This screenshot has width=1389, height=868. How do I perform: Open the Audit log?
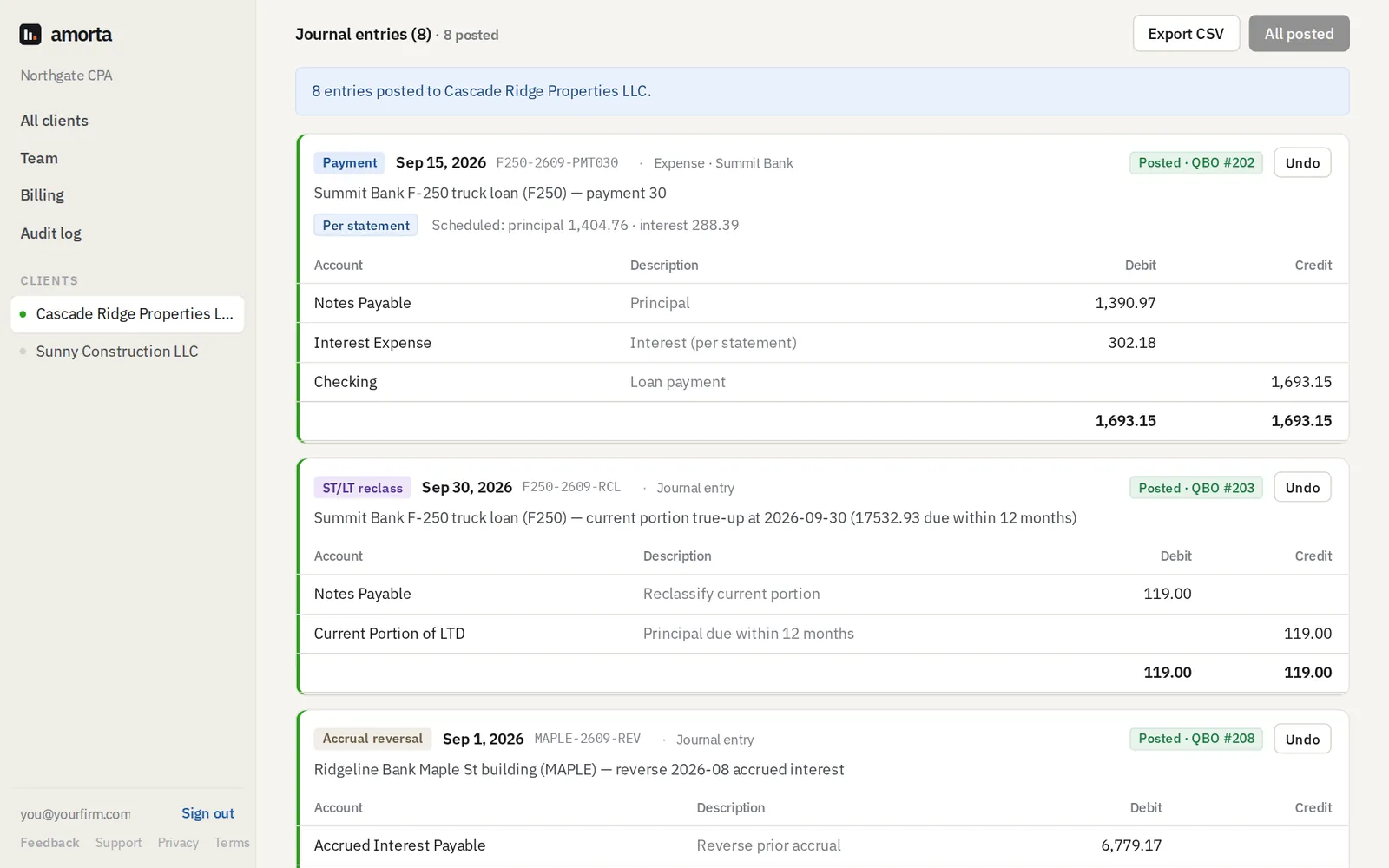[x=50, y=233]
